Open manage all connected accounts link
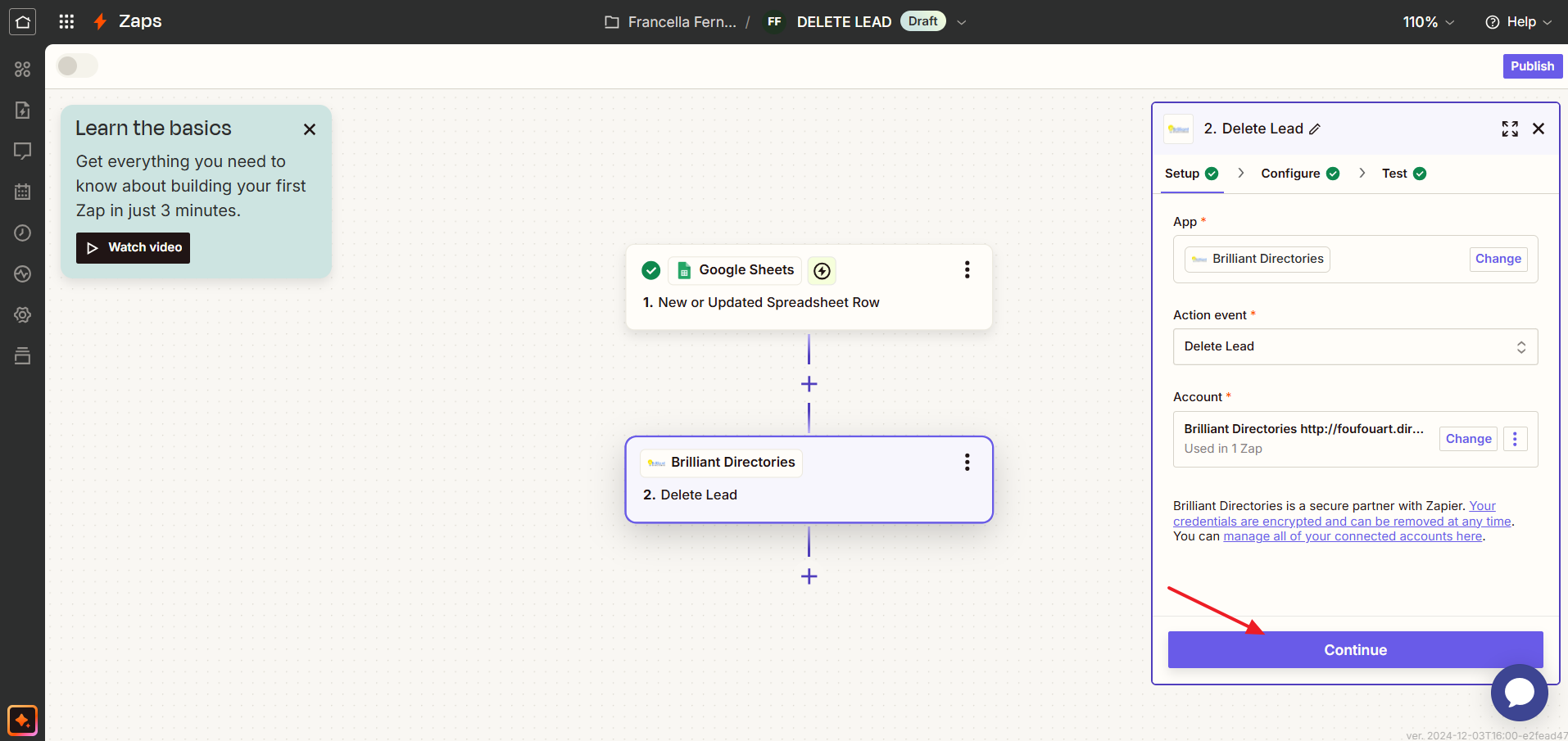Screen dimensions: 1568x741 (1353, 536)
